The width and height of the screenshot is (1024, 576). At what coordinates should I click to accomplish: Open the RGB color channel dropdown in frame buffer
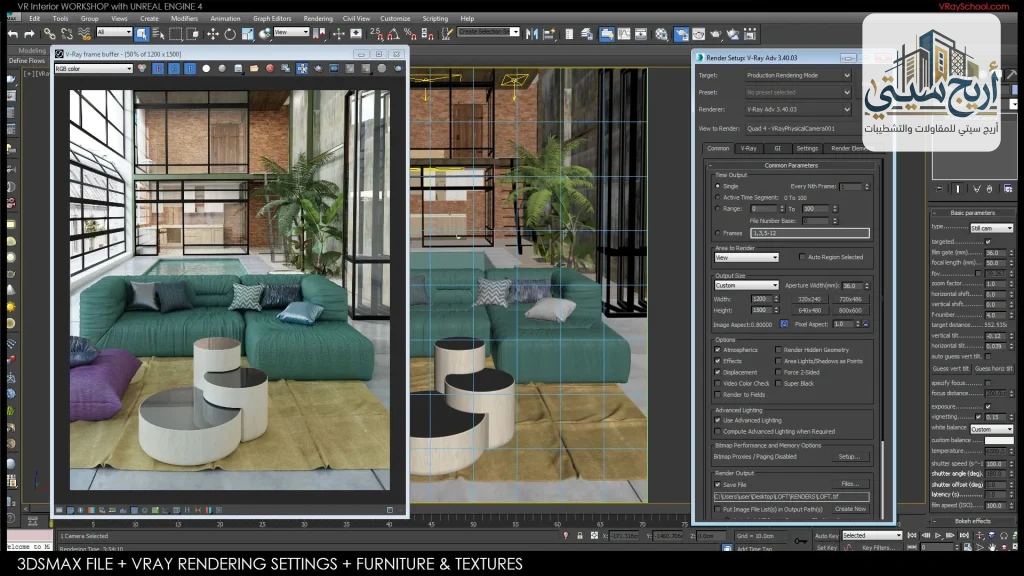coord(95,68)
